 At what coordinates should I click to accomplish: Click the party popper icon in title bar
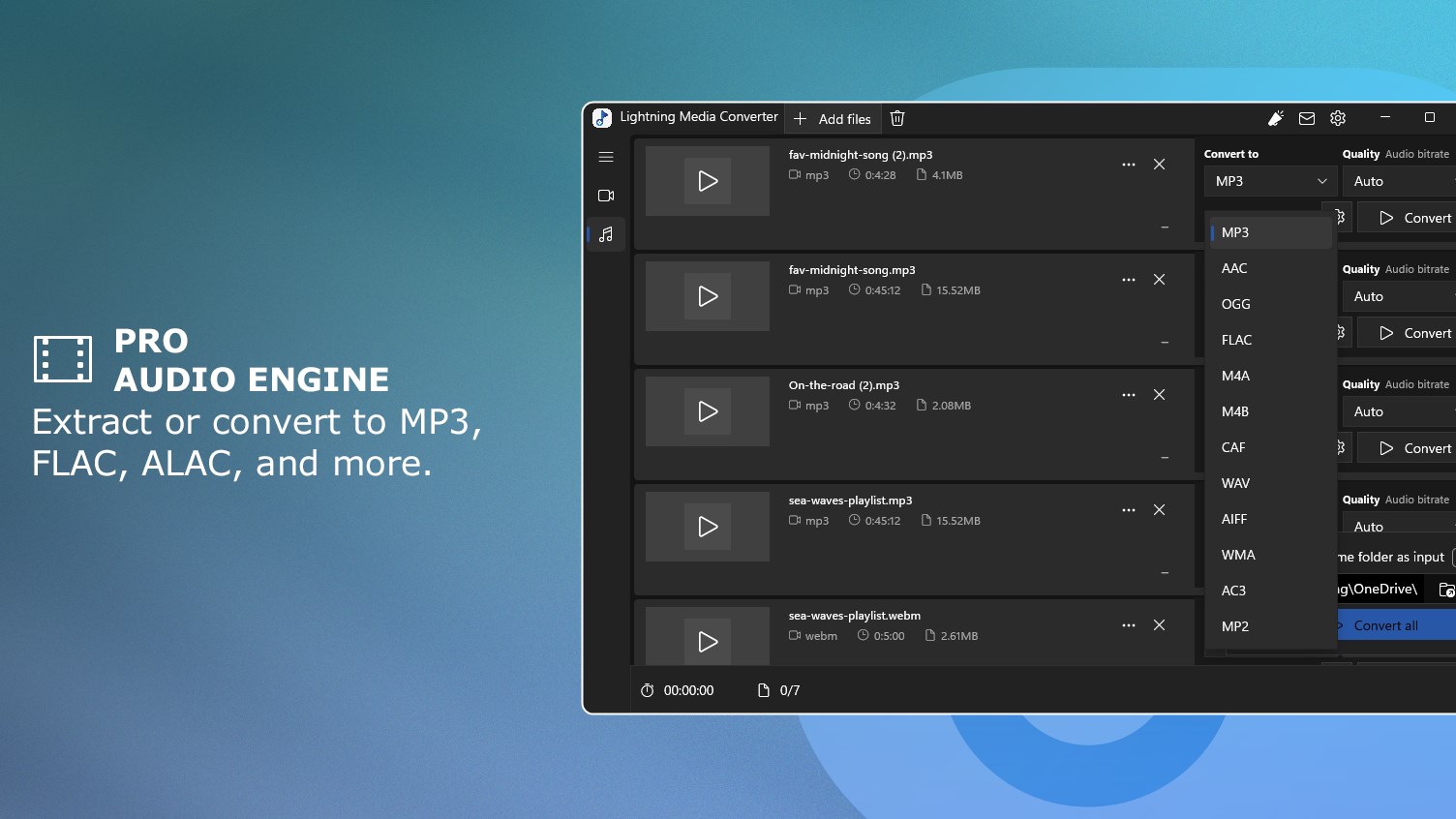pyautogui.click(x=1276, y=118)
